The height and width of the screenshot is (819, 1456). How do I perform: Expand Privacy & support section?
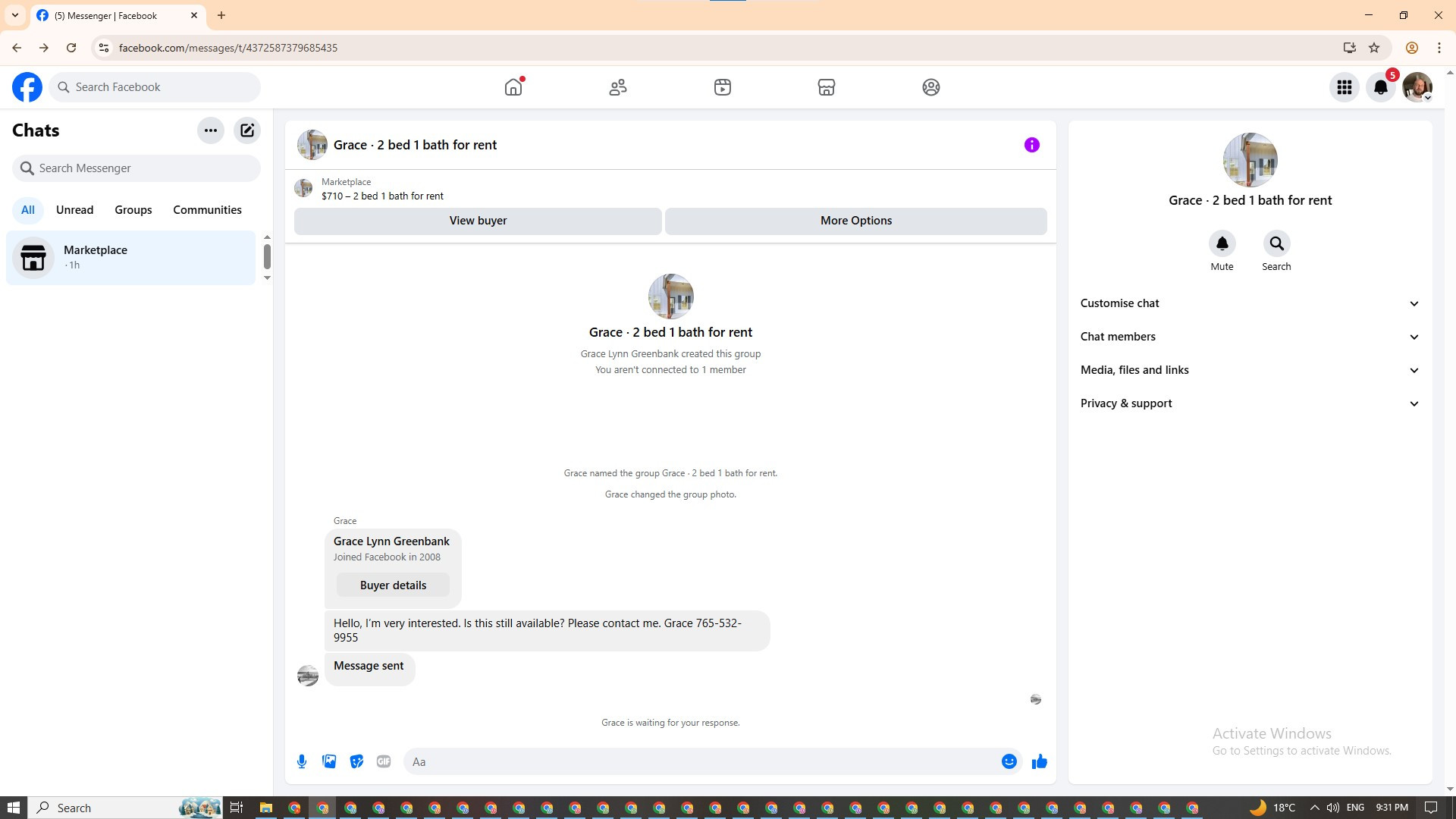[1250, 403]
